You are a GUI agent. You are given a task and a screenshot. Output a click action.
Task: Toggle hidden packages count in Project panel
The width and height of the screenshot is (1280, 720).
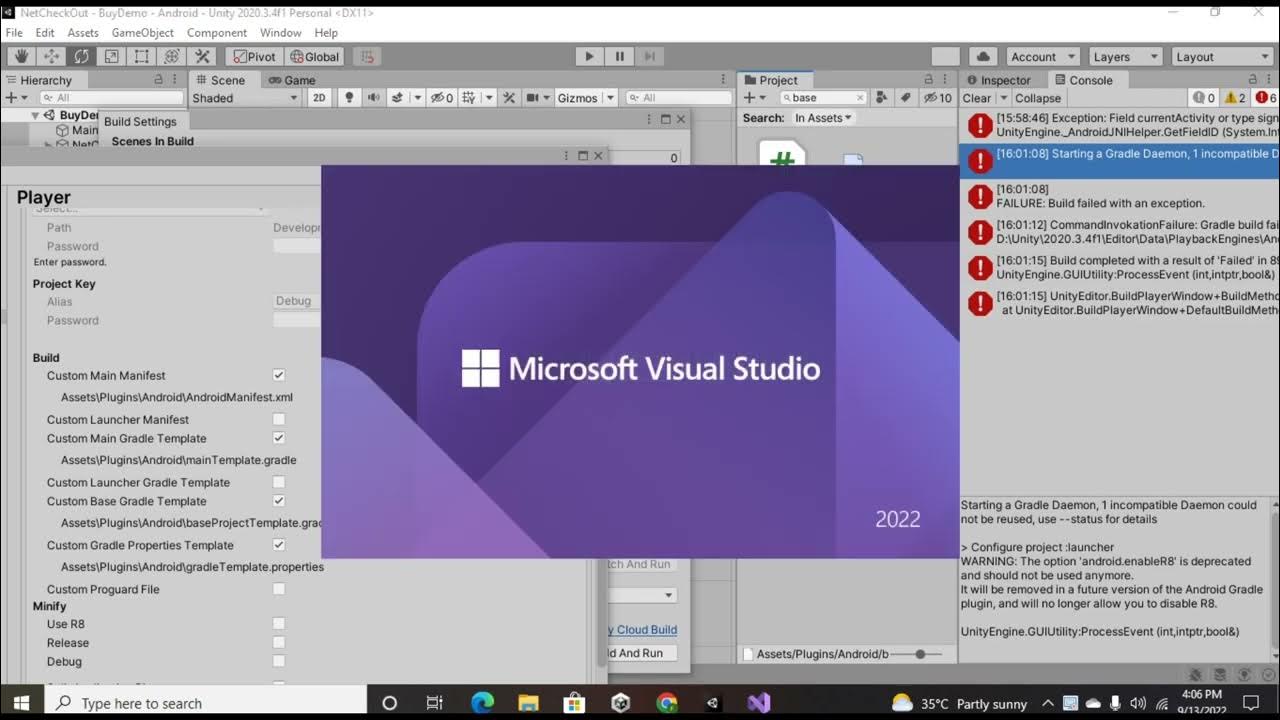(938, 98)
